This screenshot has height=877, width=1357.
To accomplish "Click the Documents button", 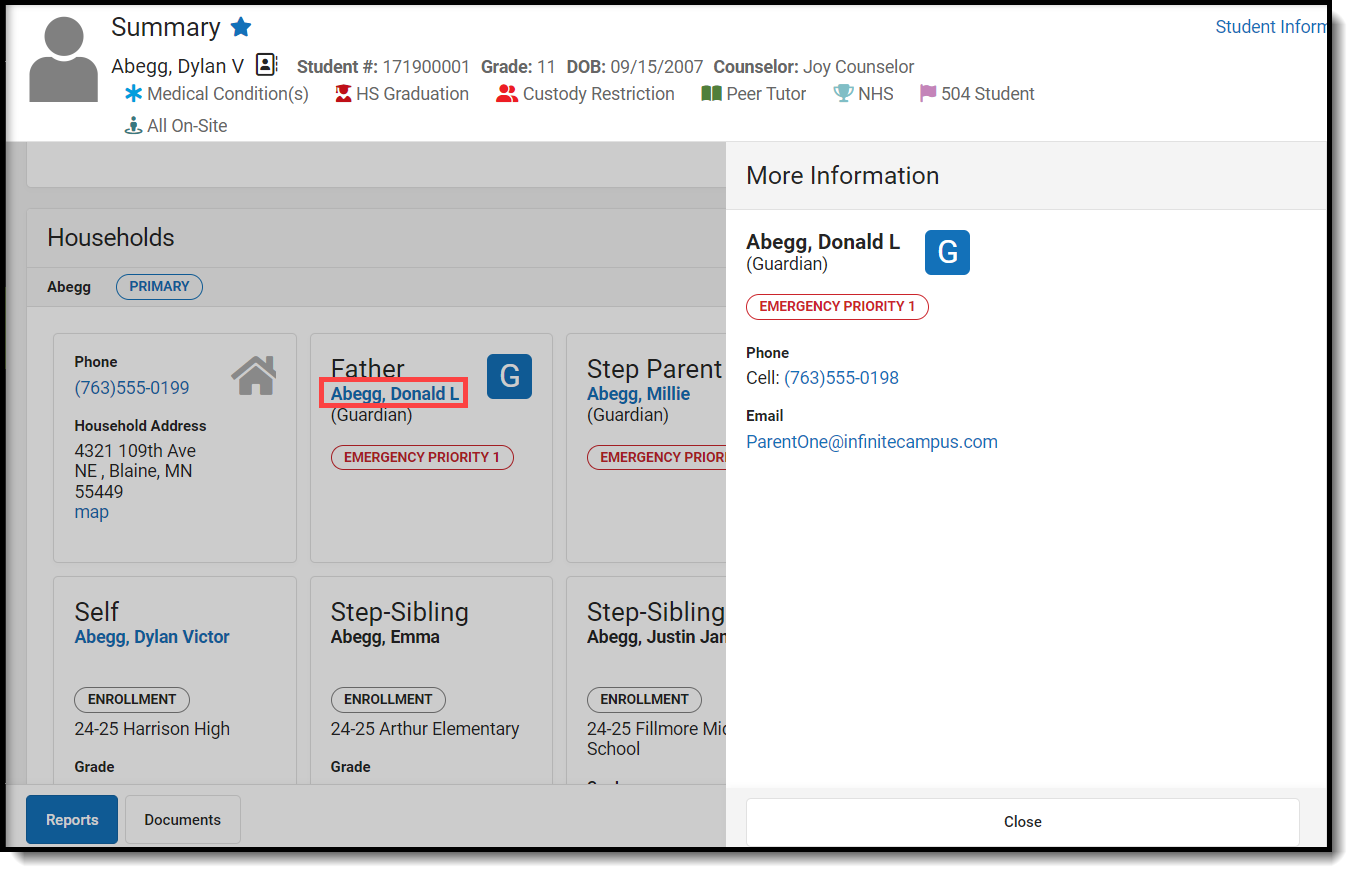I will (183, 820).
